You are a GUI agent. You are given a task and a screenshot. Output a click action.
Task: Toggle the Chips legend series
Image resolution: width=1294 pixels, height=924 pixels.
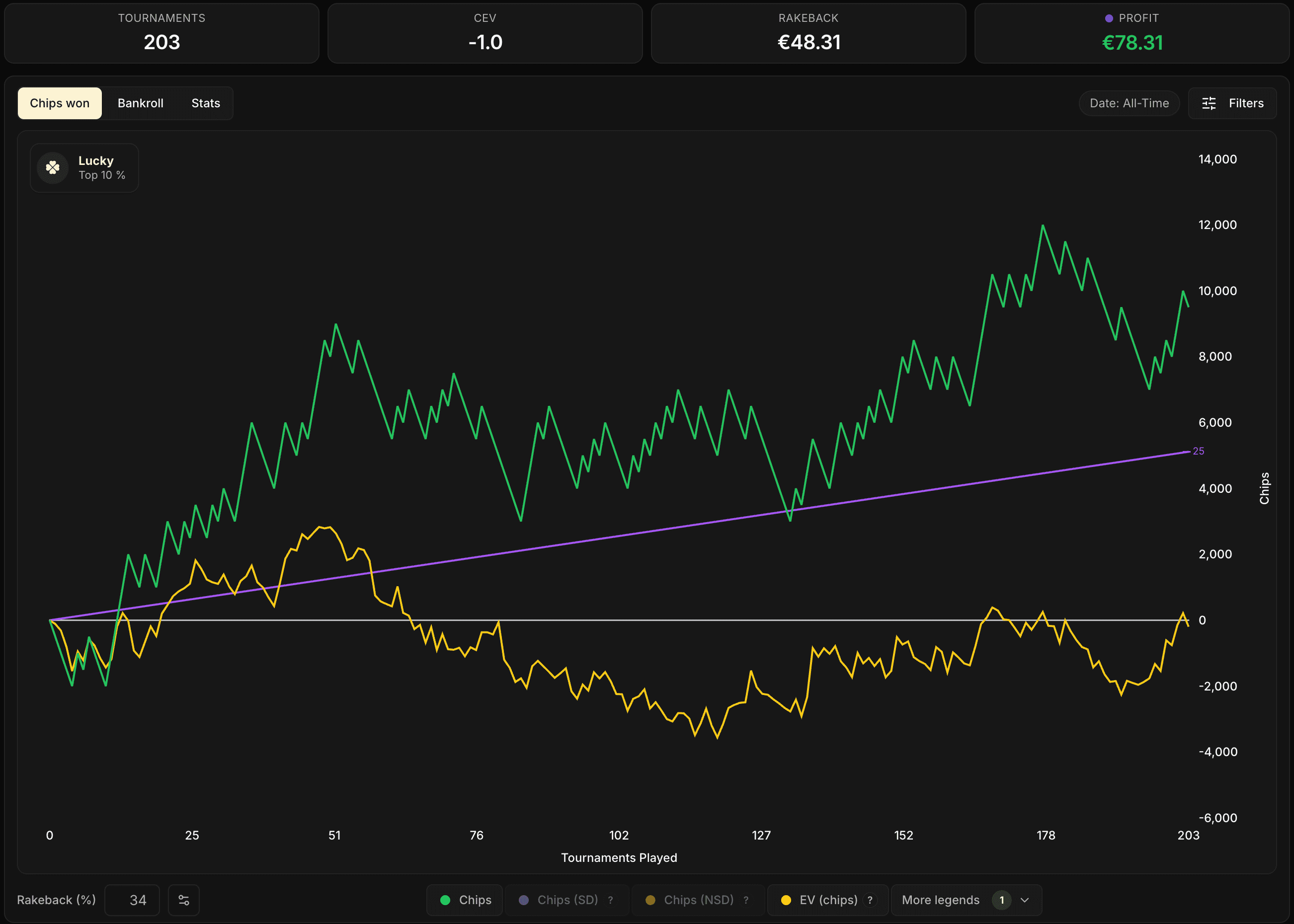466,900
